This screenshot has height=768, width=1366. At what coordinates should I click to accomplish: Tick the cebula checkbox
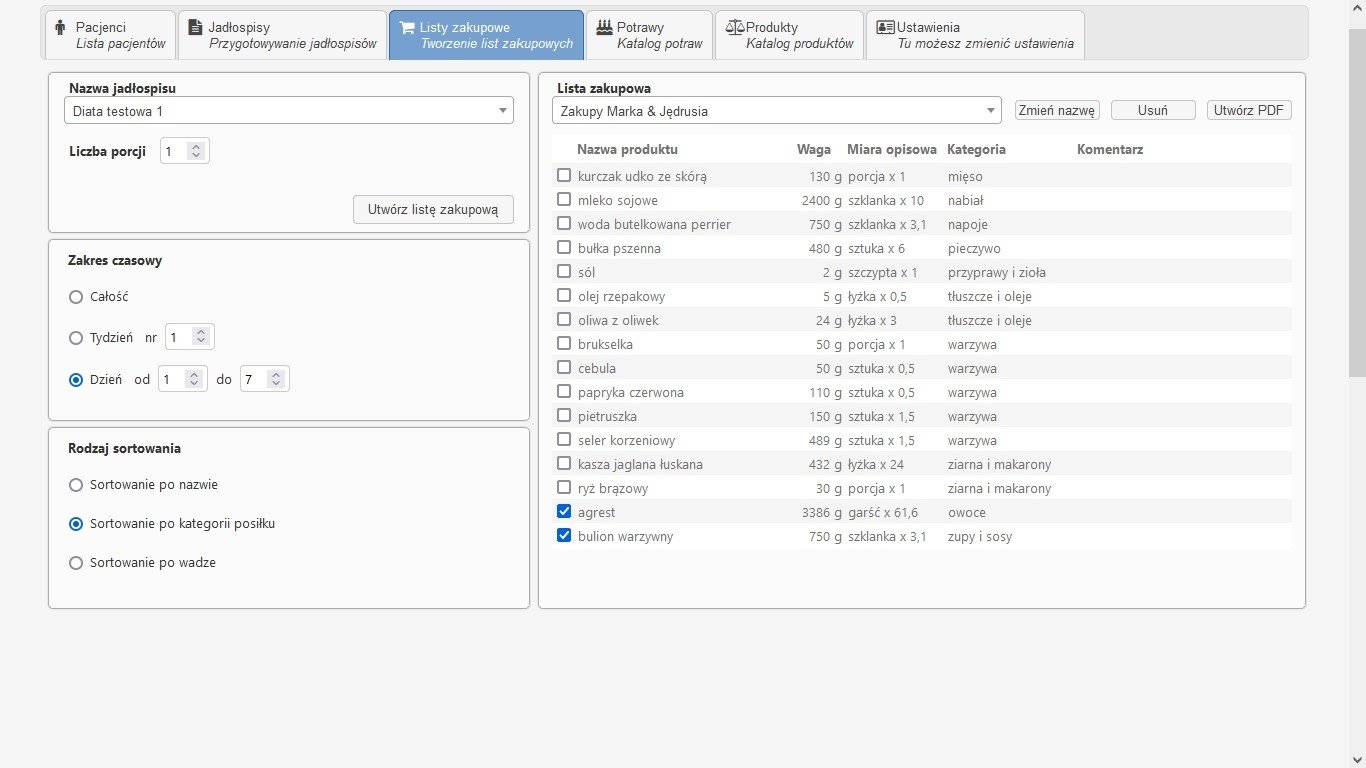[x=564, y=367]
